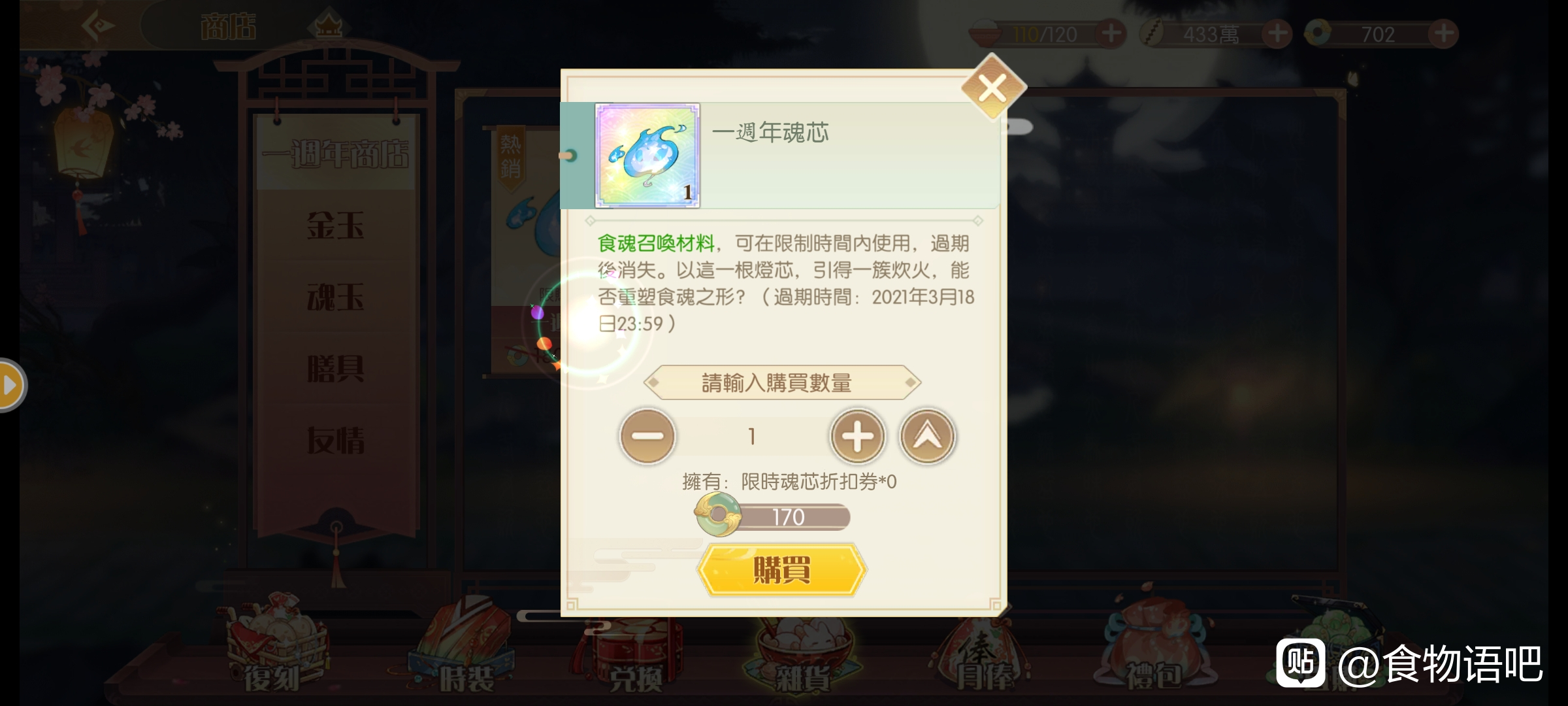This screenshot has width=1568, height=706.
Task: Go back with the top-left arrow
Action: tap(99, 26)
